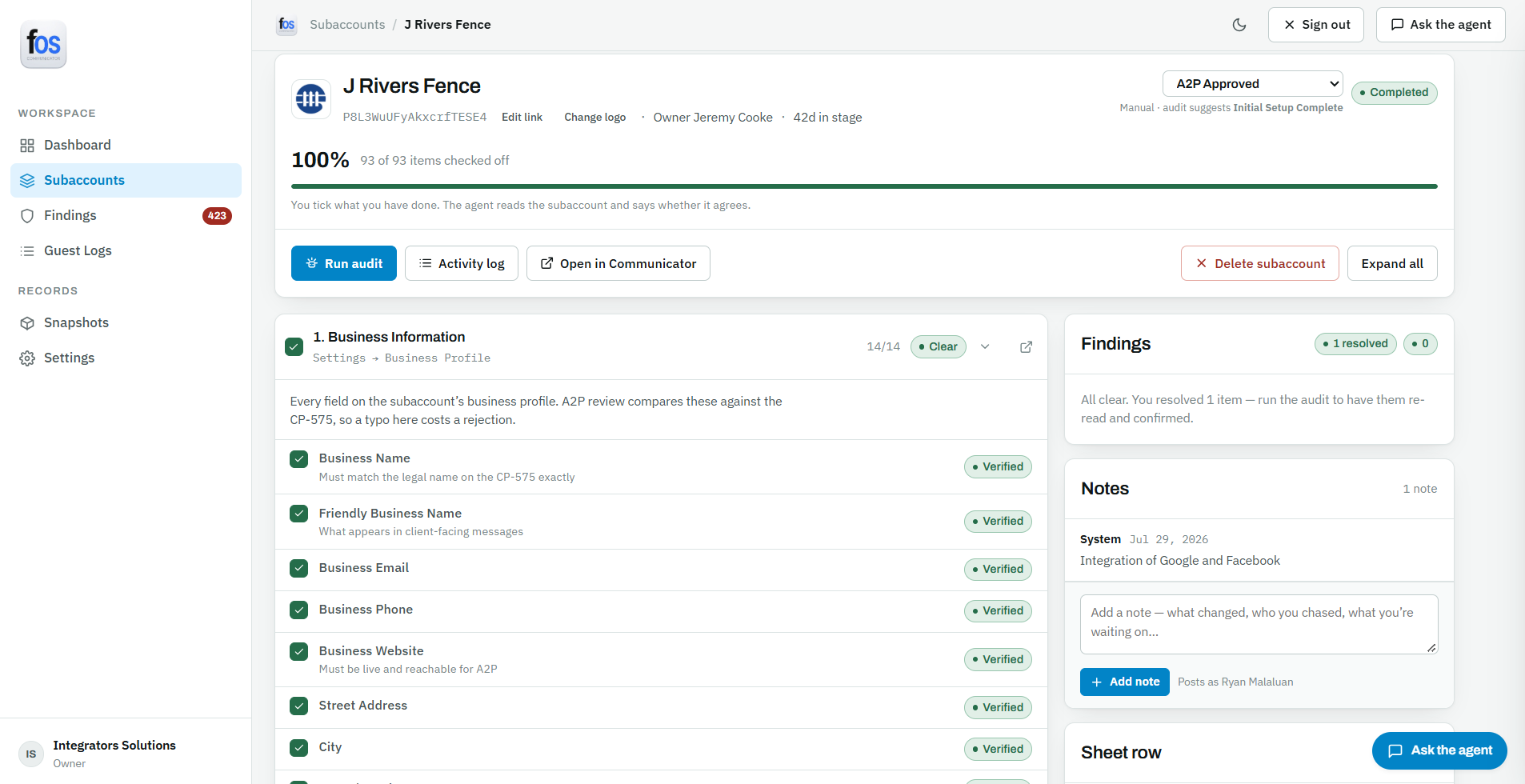The image size is (1525, 784).
Task: Toggle the Business Phone checkbox
Action: tap(299, 610)
